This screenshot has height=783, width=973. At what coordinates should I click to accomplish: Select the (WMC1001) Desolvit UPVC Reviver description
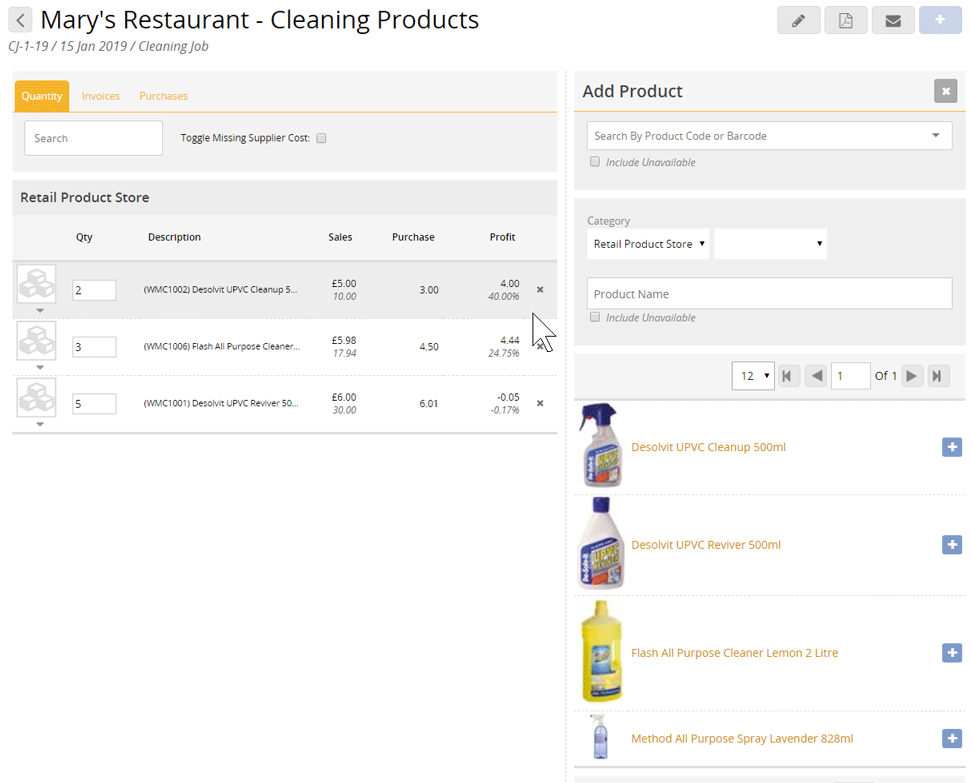click(x=221, y=403)
